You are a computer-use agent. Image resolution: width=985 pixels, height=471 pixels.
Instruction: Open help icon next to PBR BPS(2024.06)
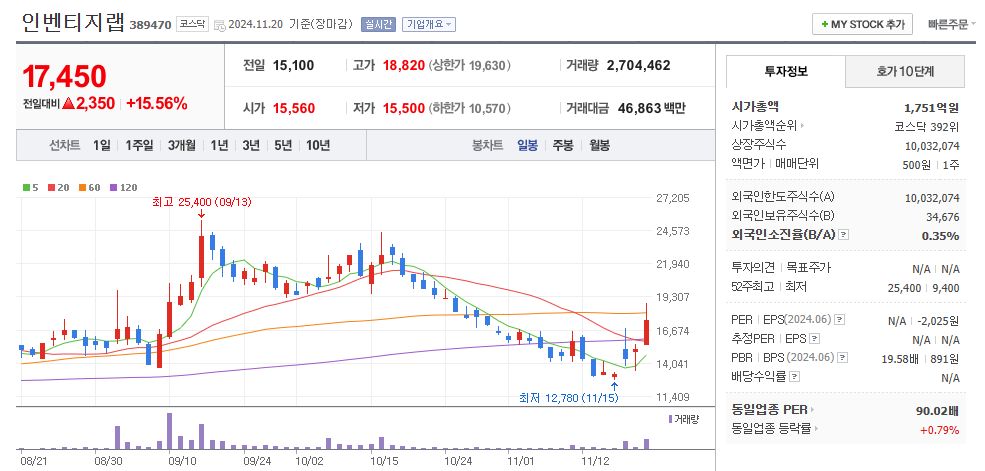pyautogui.click(x=842, y=357)
